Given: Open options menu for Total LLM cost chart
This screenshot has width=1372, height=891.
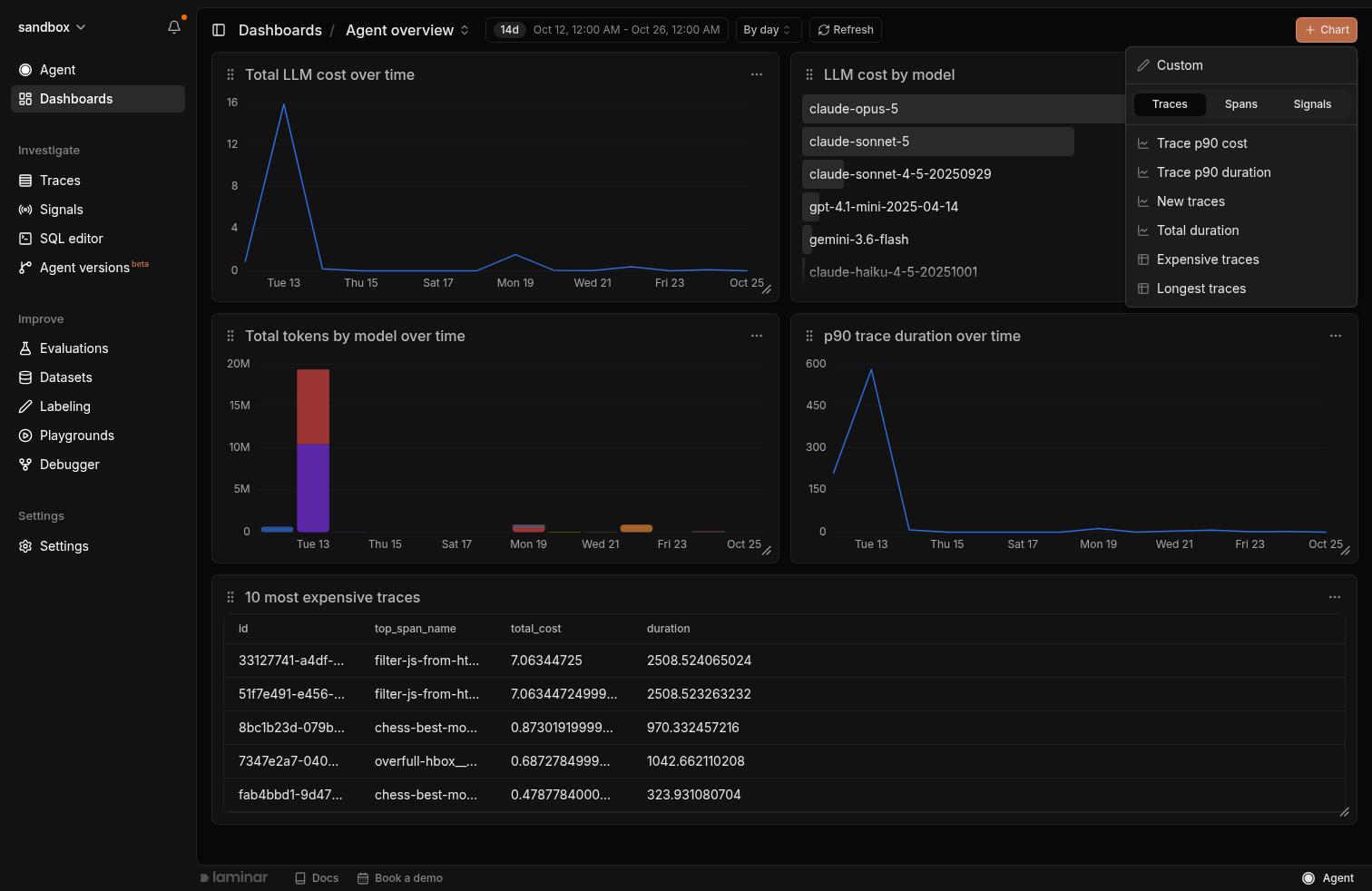Looking at the screenshot, I should click(x=757, y=74).
